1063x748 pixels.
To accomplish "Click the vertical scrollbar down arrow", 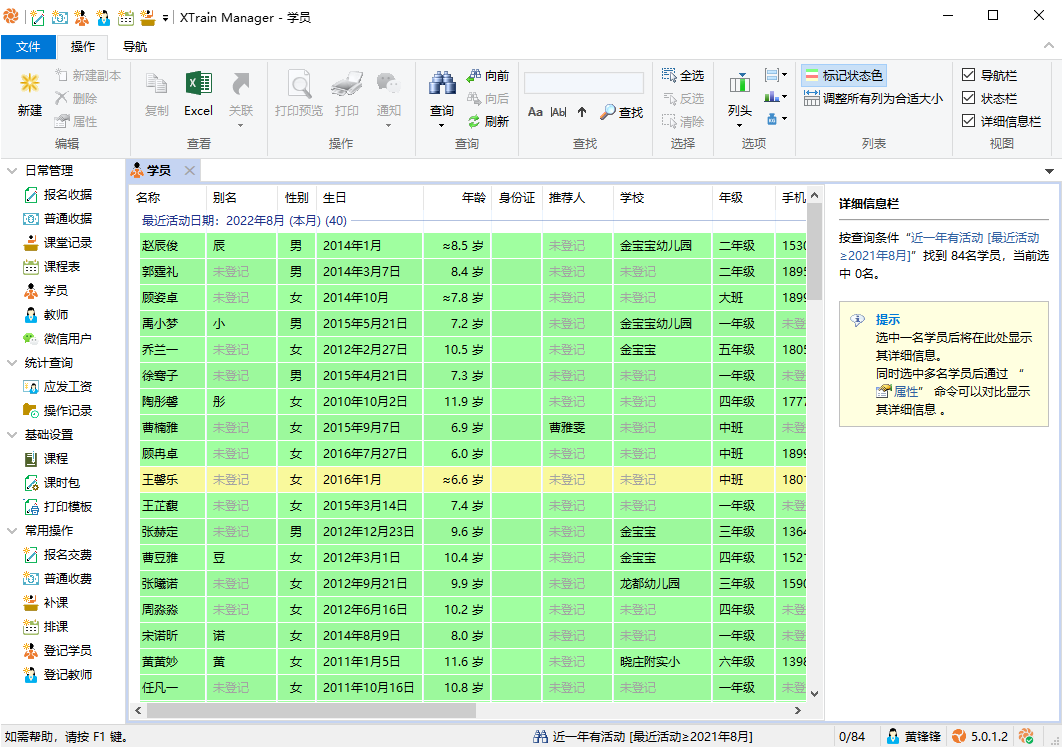I will (815, 693).
